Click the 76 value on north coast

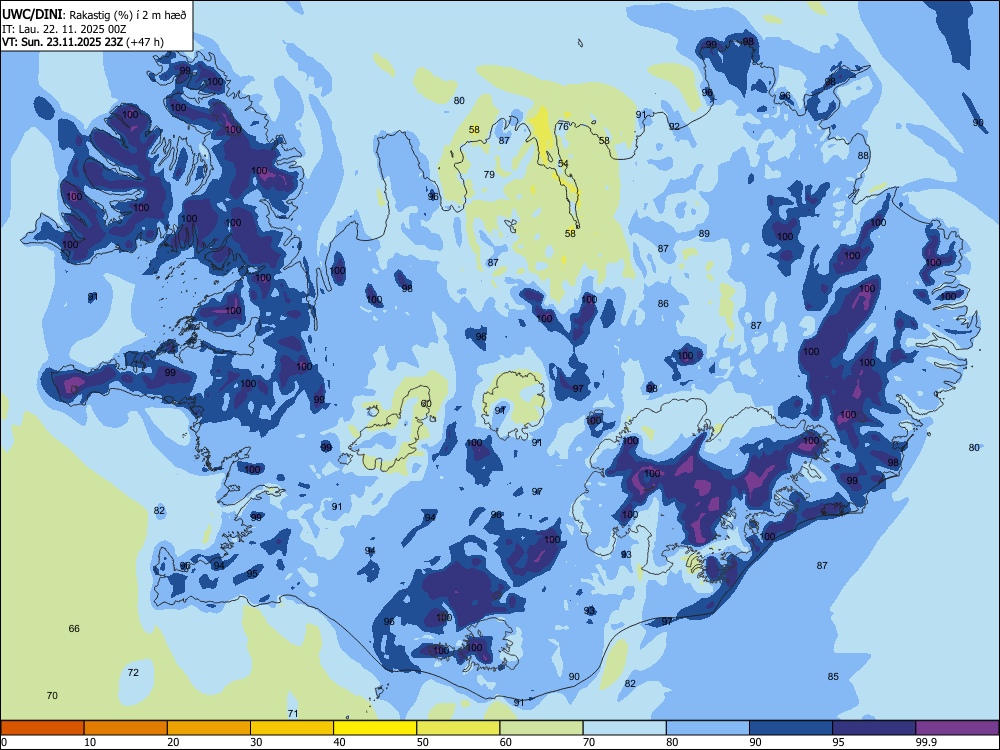click(x=563, y=126)
